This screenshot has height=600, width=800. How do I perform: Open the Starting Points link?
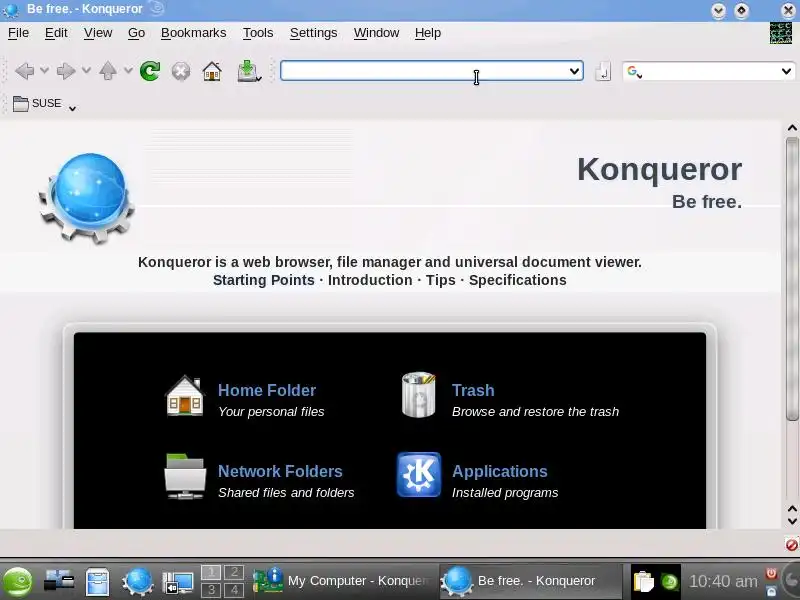point(263,280)
